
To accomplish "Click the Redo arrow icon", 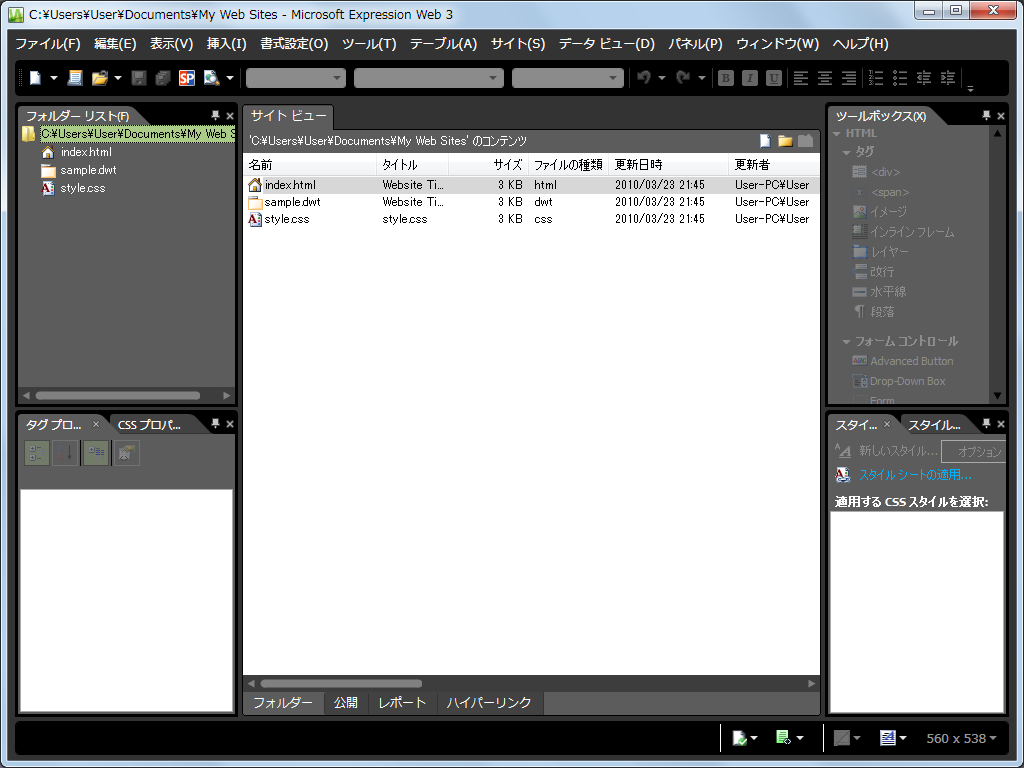I will 684,78.
